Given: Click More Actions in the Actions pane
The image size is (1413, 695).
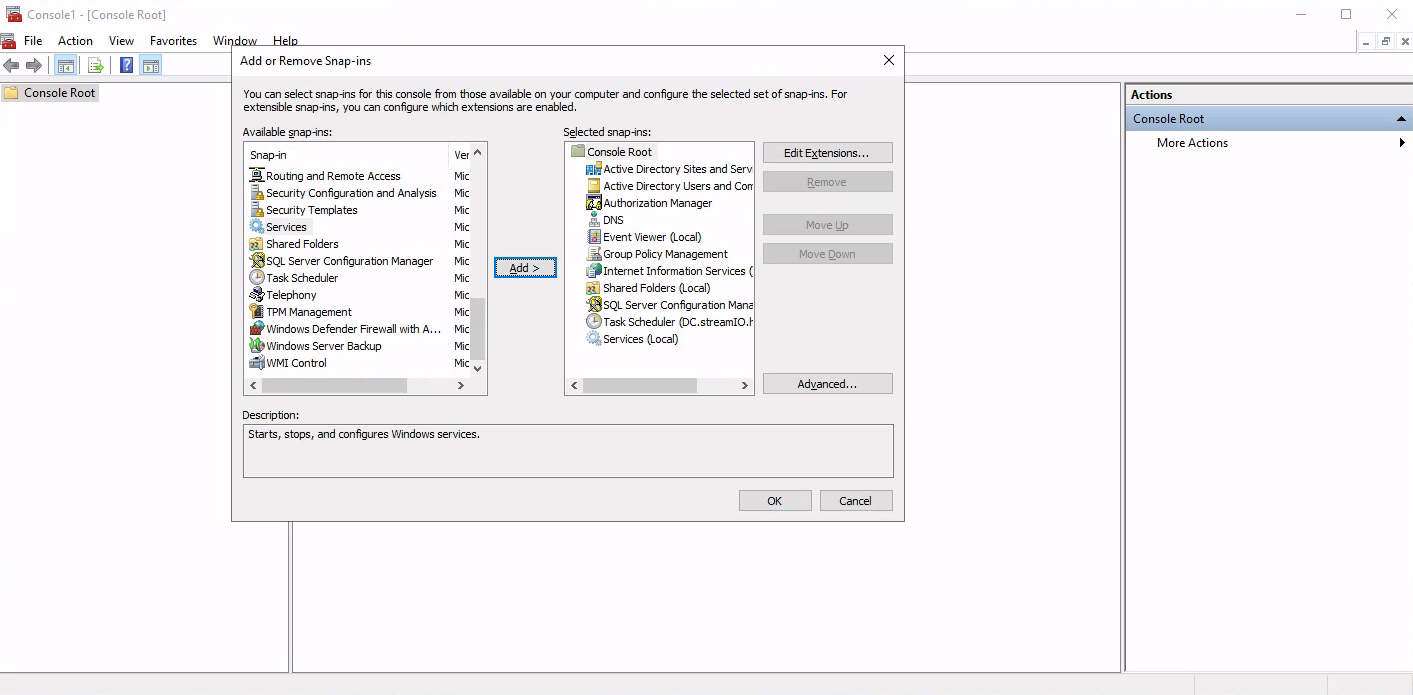Looking at the screenshot, I should click(x=1192, y=143).
